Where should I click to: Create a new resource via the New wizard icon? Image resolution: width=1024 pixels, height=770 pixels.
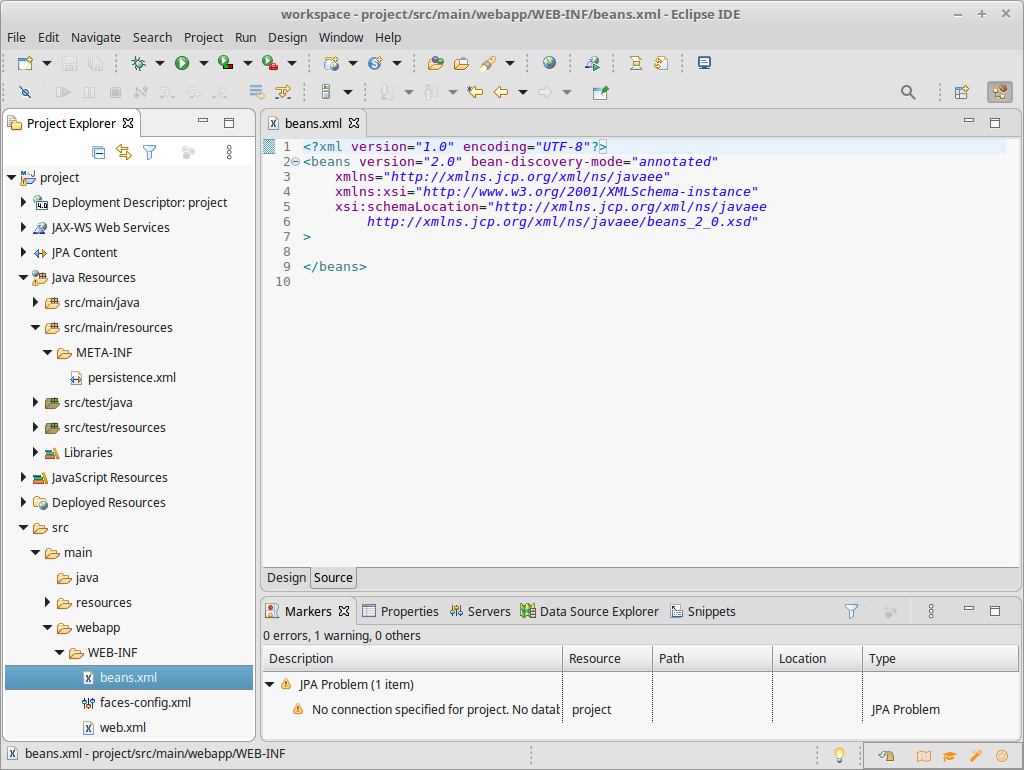click(x=24, y=62)
